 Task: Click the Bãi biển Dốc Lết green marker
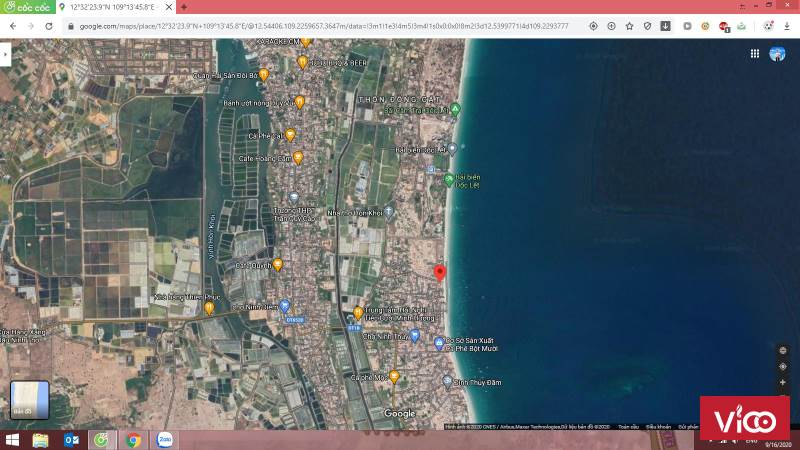click(x=449, y=180)
